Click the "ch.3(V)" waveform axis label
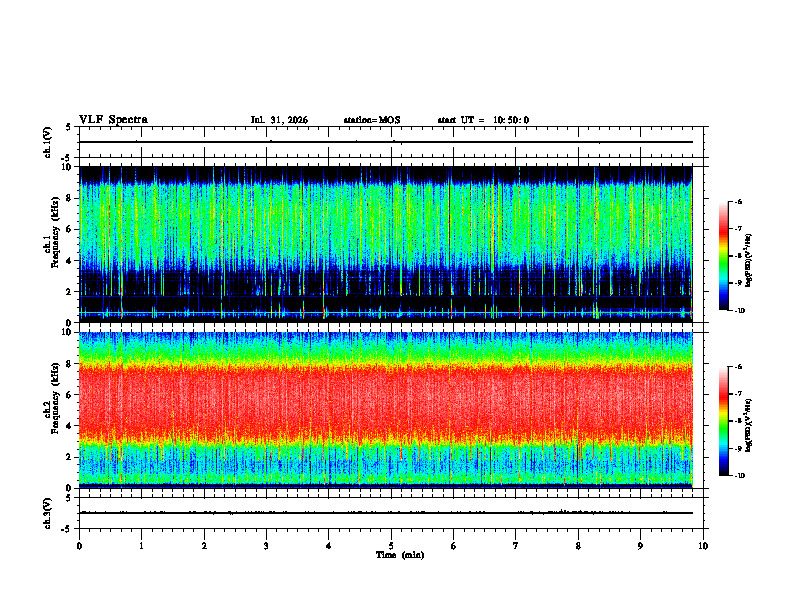This screenshot has width=792, height=612. 48,514
